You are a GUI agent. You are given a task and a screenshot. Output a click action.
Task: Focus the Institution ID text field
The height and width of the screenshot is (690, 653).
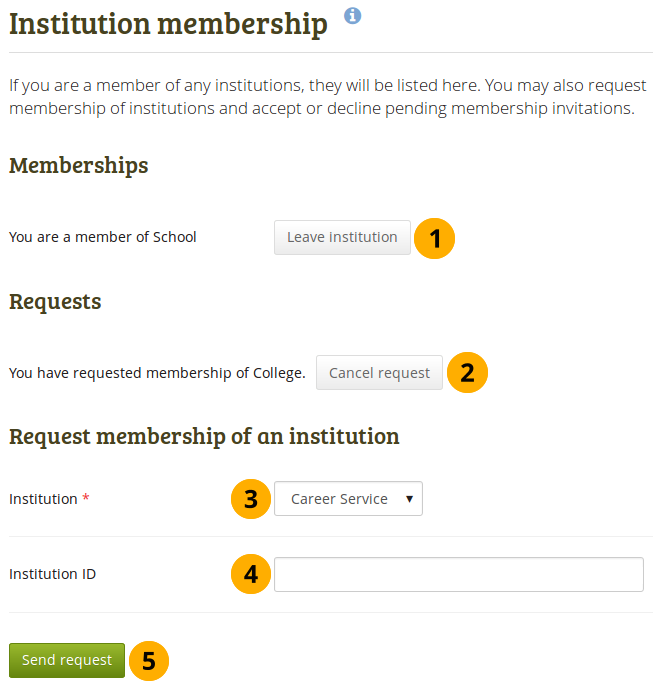(458, 575)
